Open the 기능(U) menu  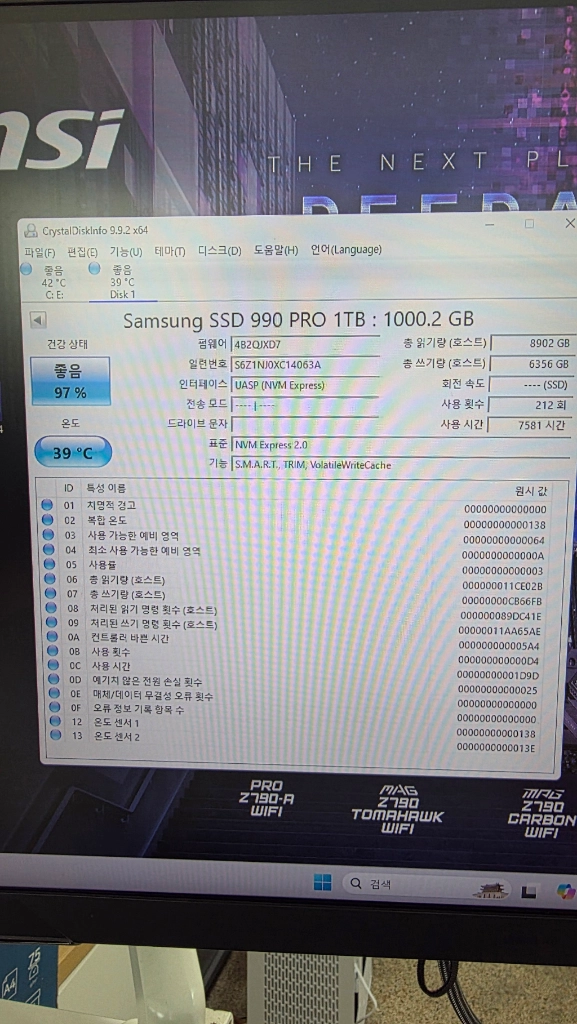pos(125,251)
